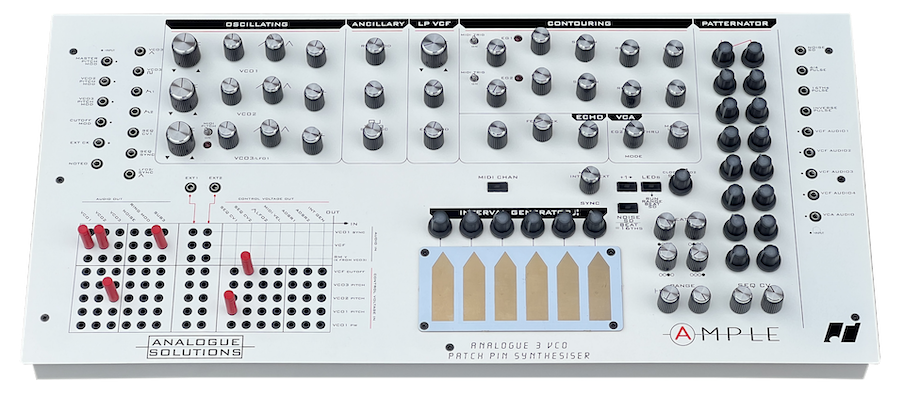Tap the first gold touch plate
The height and width of the screenshot is (397, 900).
pos(442,287)
